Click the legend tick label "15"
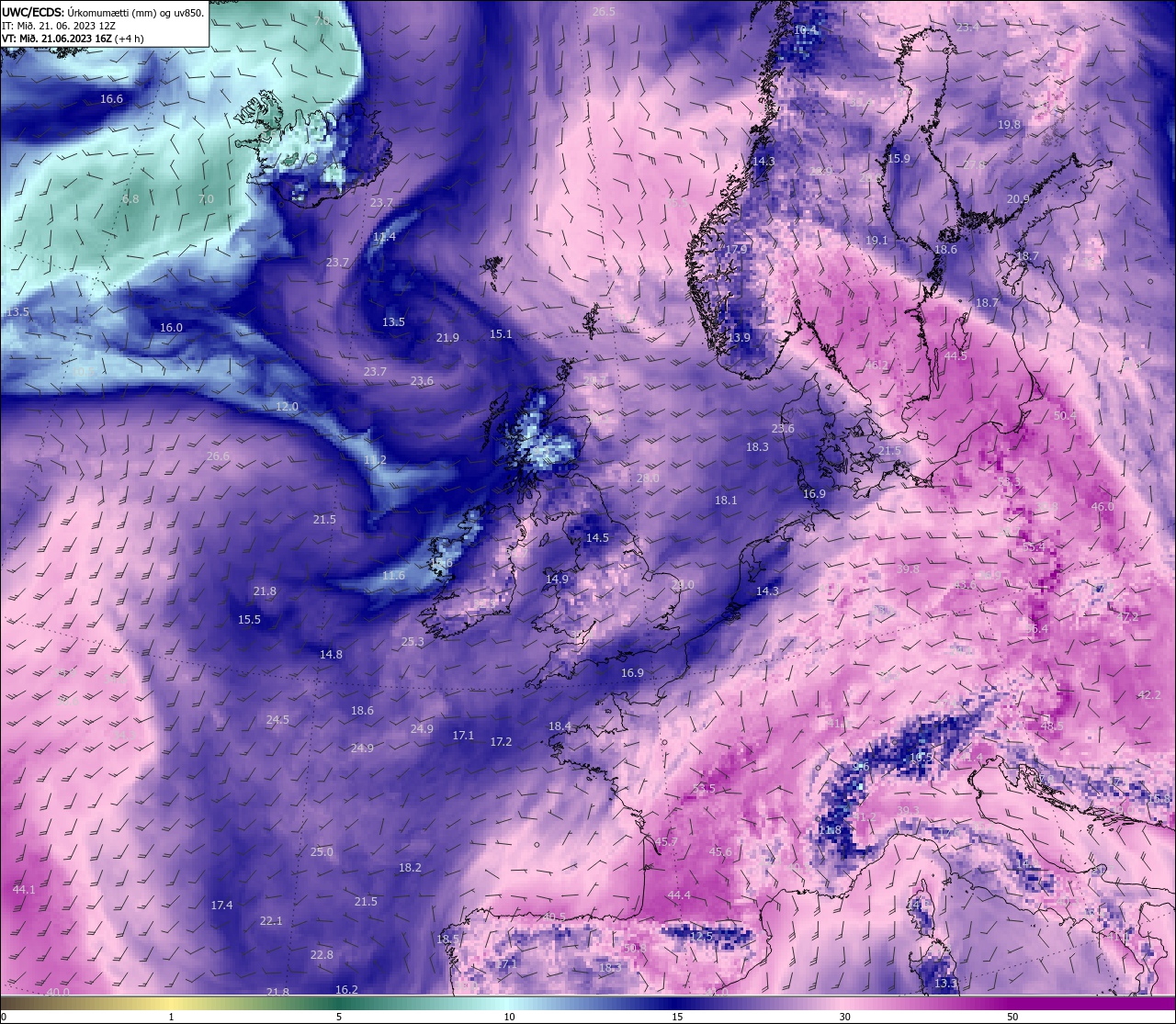The height and width of the screenshot is (1024, 1176). (677, 1017)
